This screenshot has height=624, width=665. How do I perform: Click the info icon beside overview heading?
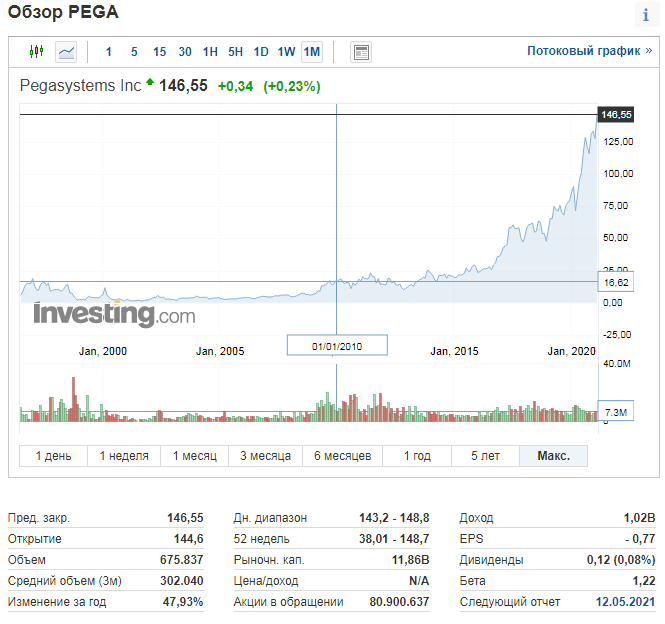(646, 15)
